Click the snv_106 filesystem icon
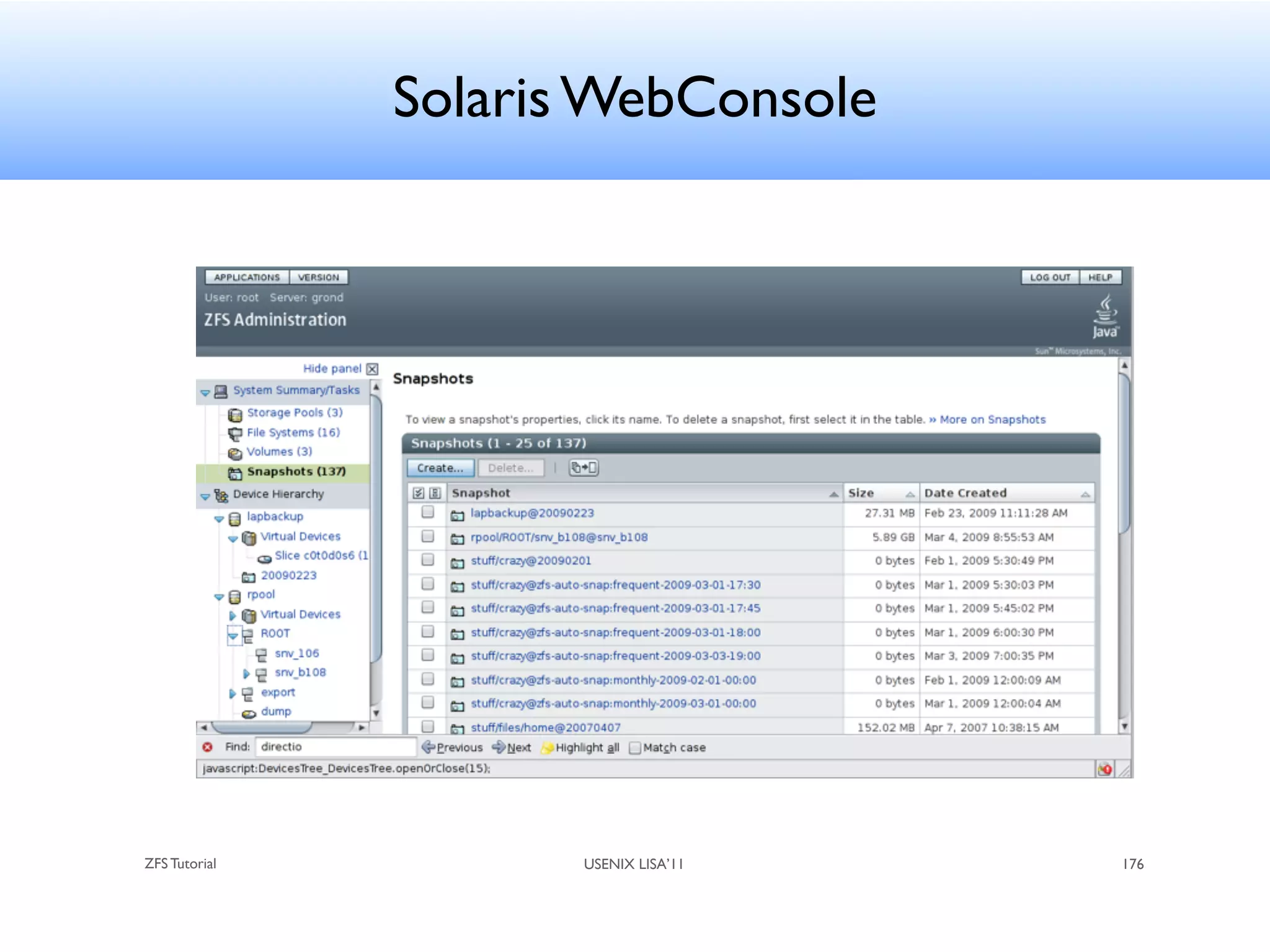This screenshot has width=1270, height=952. click(262, 654)
